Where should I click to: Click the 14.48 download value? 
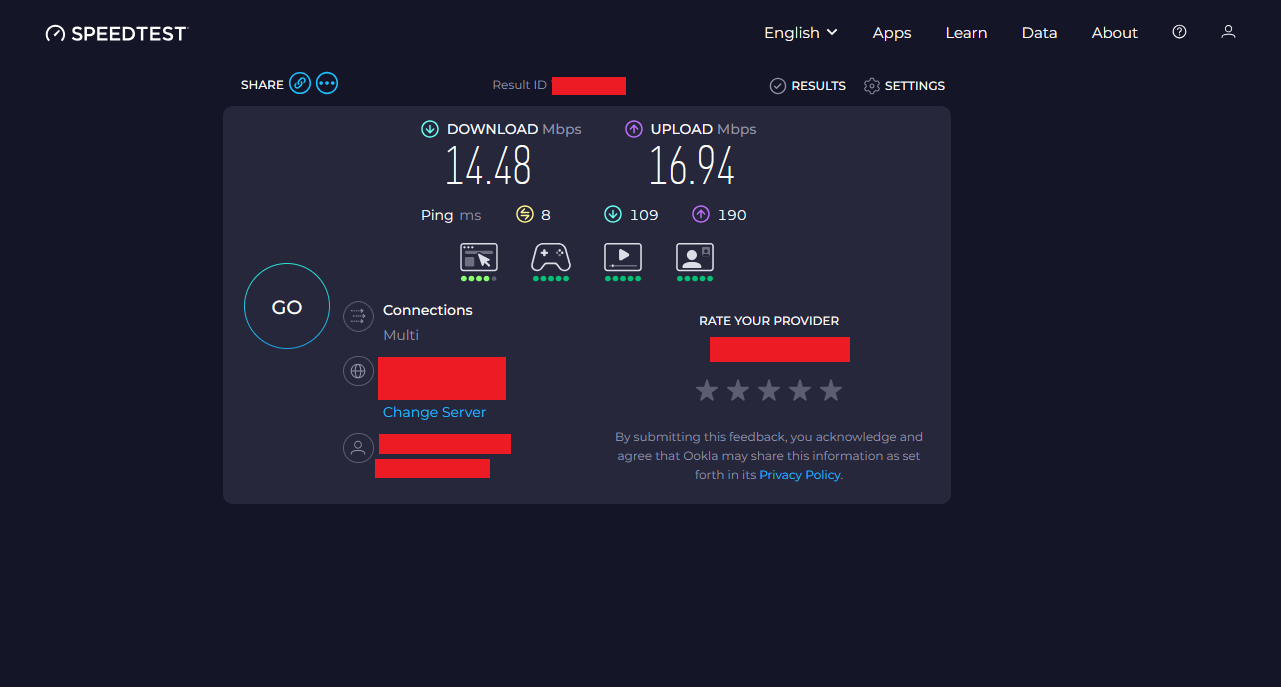click(x=488, y=166)
